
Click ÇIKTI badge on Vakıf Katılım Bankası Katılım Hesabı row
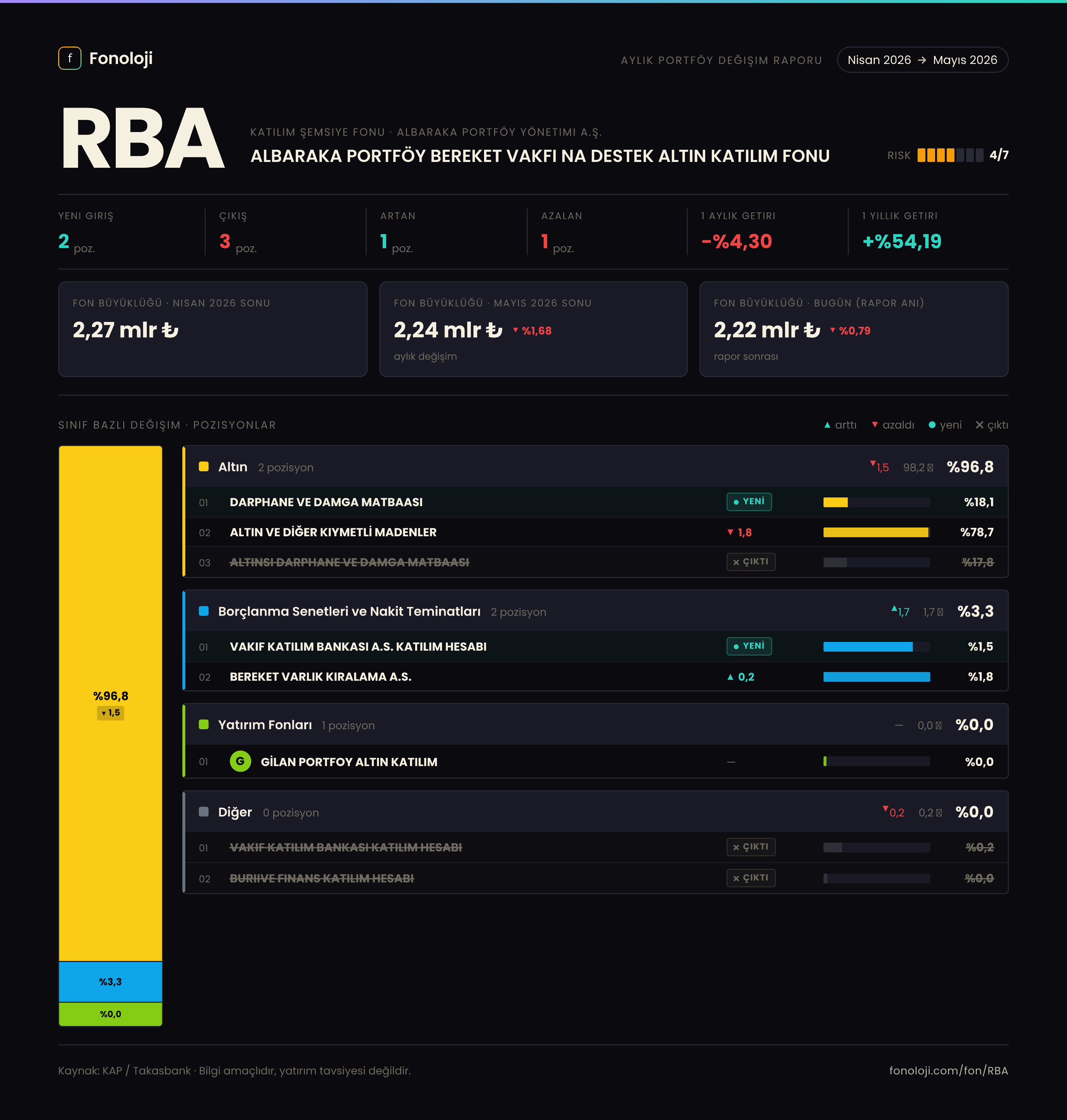tap(751, 847)
